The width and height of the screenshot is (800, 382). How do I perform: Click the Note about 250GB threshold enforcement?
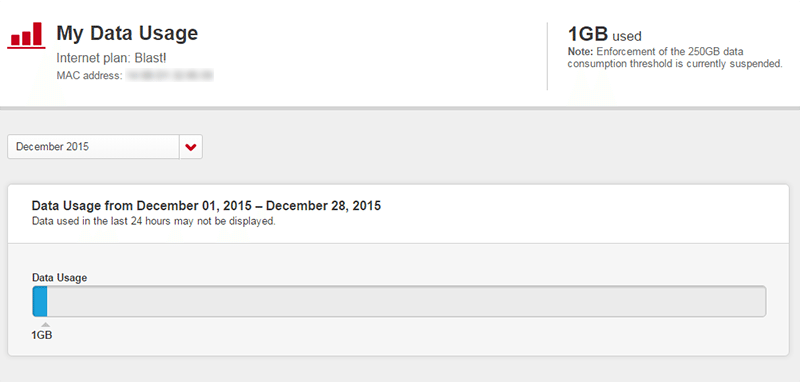(x=674, y=58)
